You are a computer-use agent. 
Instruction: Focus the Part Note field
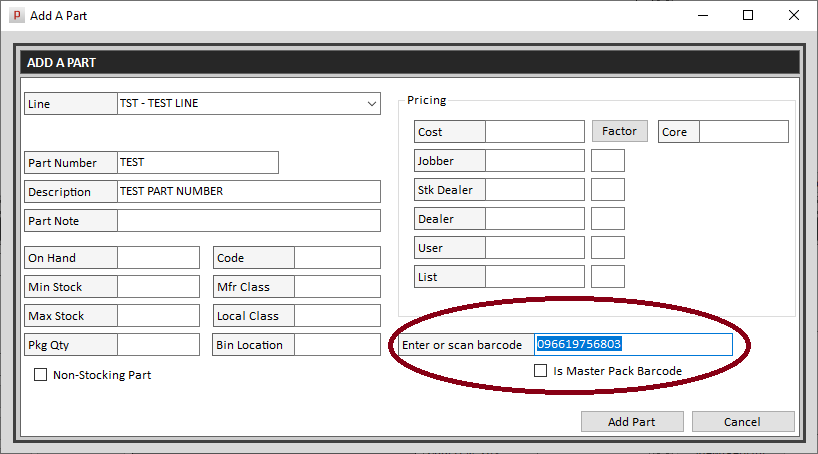[249, 221]
